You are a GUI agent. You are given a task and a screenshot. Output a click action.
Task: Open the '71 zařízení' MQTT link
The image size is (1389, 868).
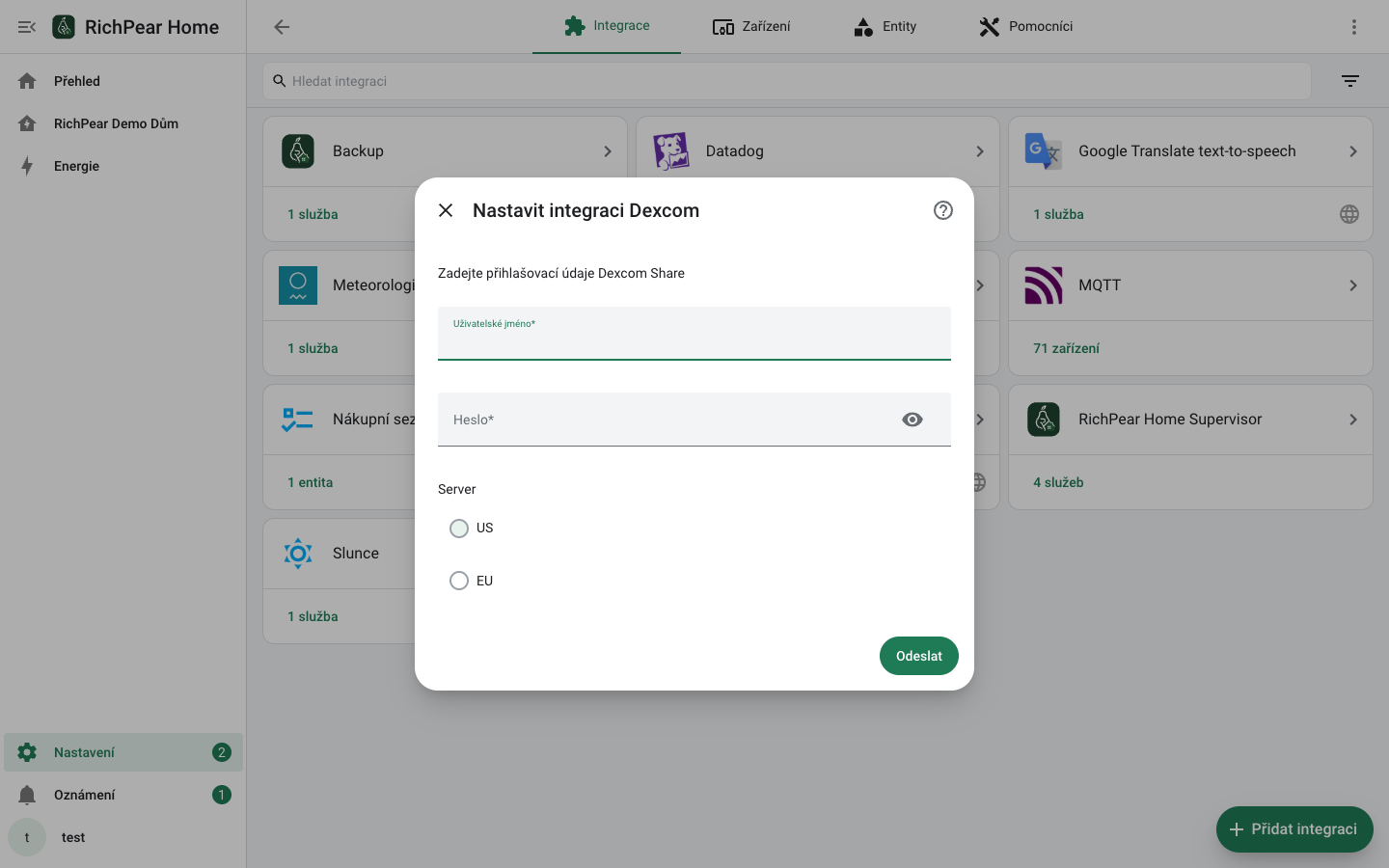[1066, 348]
